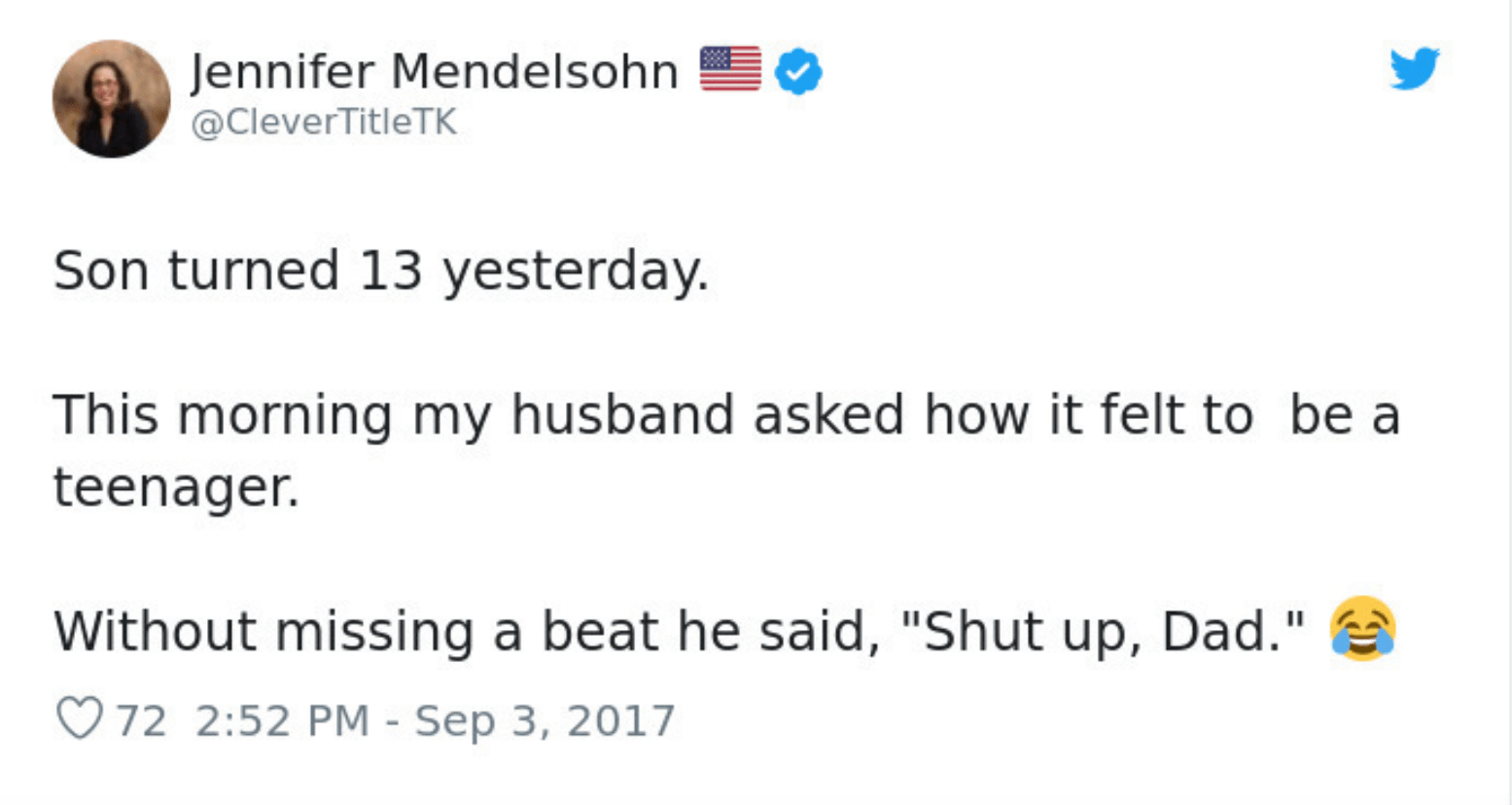Viewport: 1512px width, 805px height.
Task: Click the Twitter bird logo
Action: coord(1414,68)
